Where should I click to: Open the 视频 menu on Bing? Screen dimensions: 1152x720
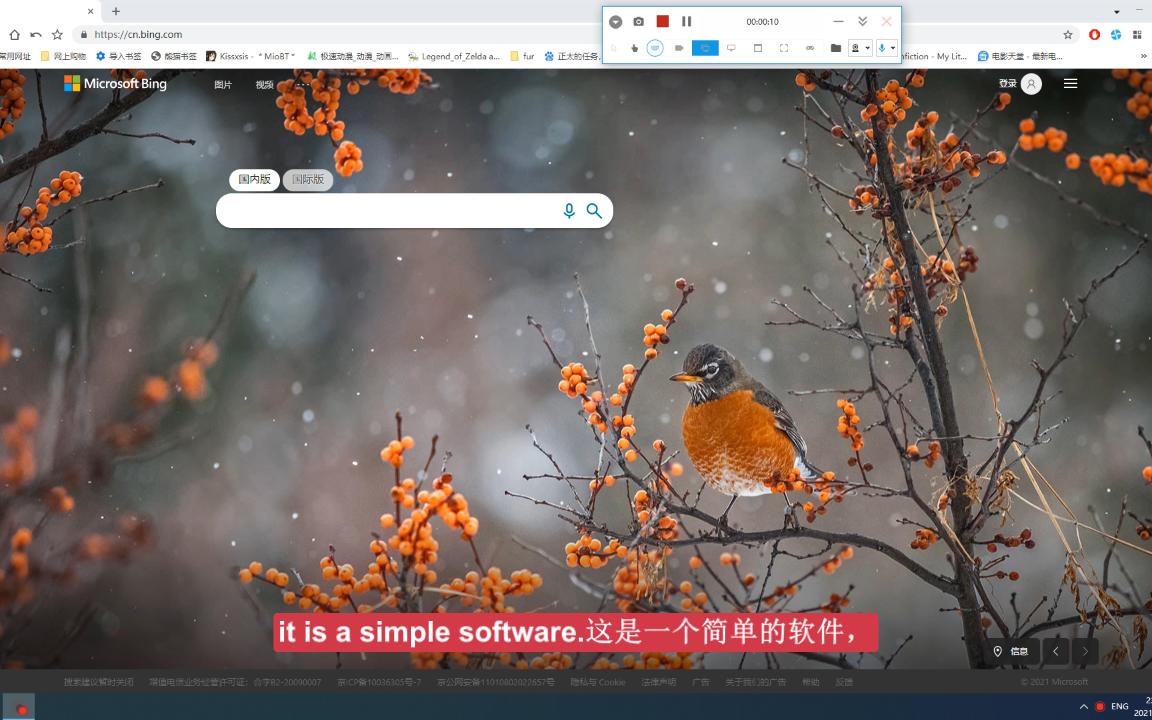pos(263,84)
